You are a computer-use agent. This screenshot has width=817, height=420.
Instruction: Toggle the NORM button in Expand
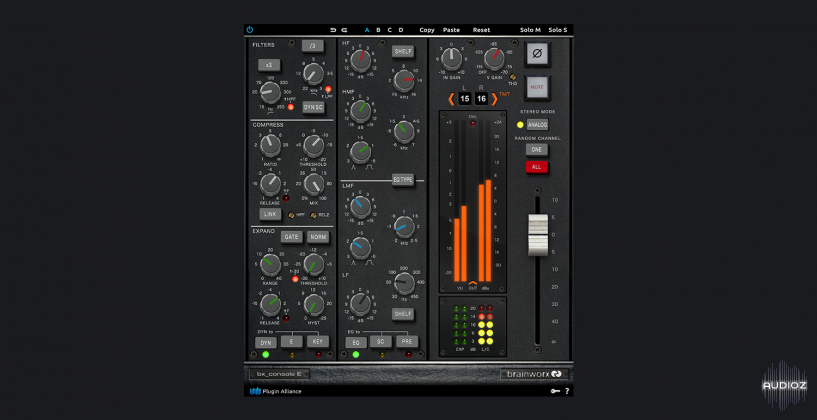318,237
